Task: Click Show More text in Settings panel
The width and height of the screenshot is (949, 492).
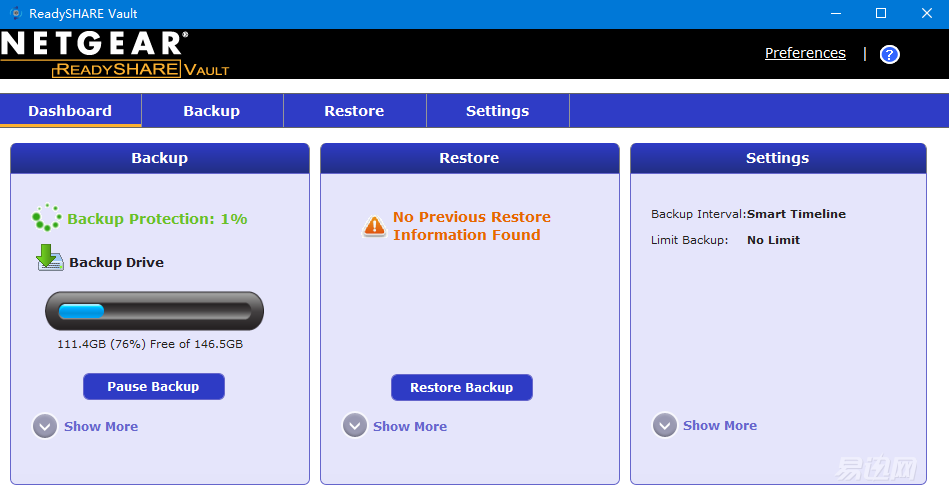Action: 720,425
